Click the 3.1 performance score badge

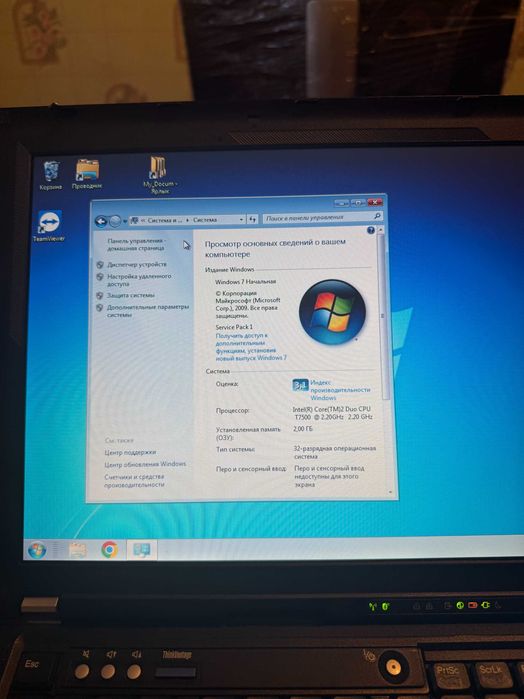tap(300, 385)
